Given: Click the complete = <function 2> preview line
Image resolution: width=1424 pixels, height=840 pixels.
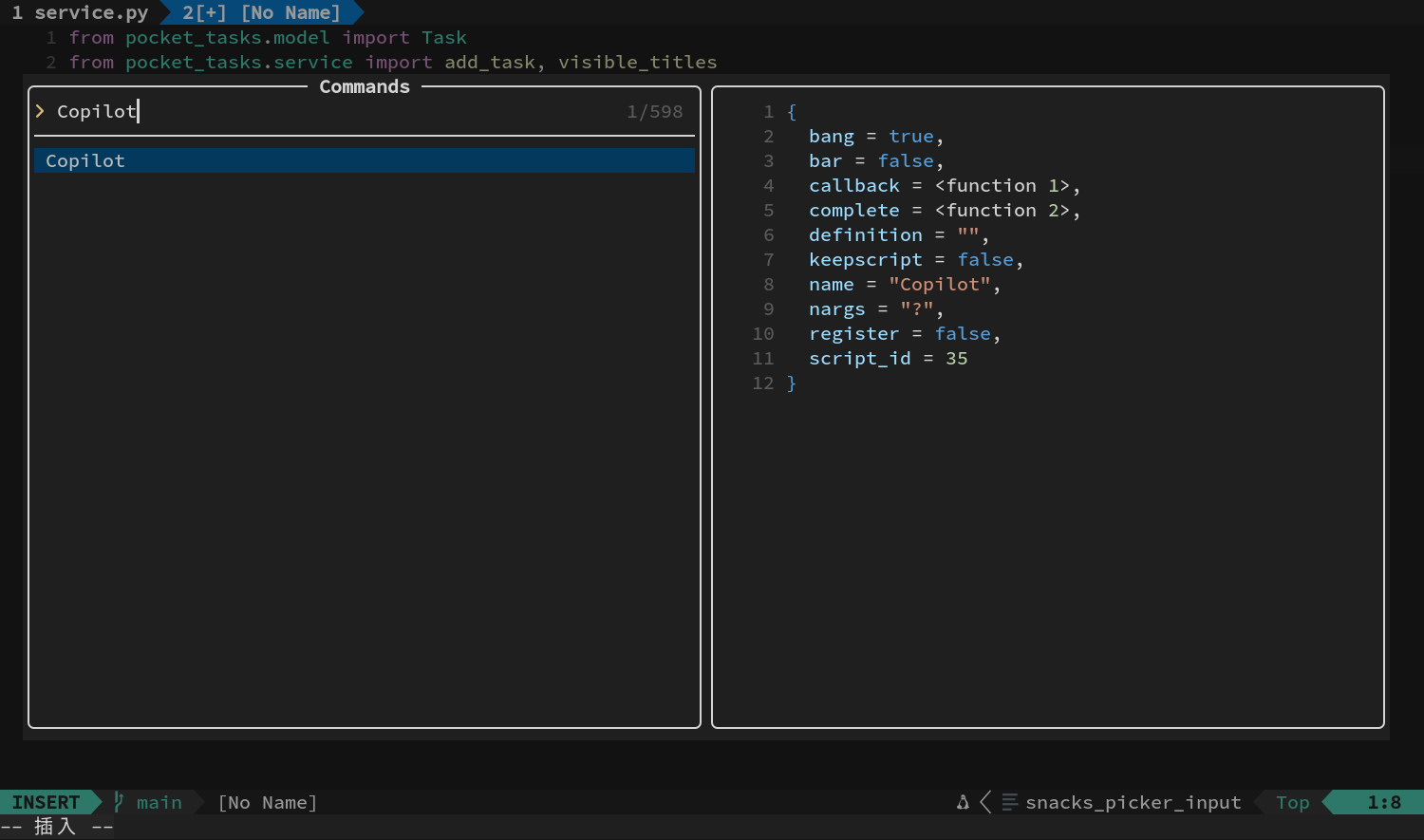Looking at the screenshot, I should coord(945,210).
